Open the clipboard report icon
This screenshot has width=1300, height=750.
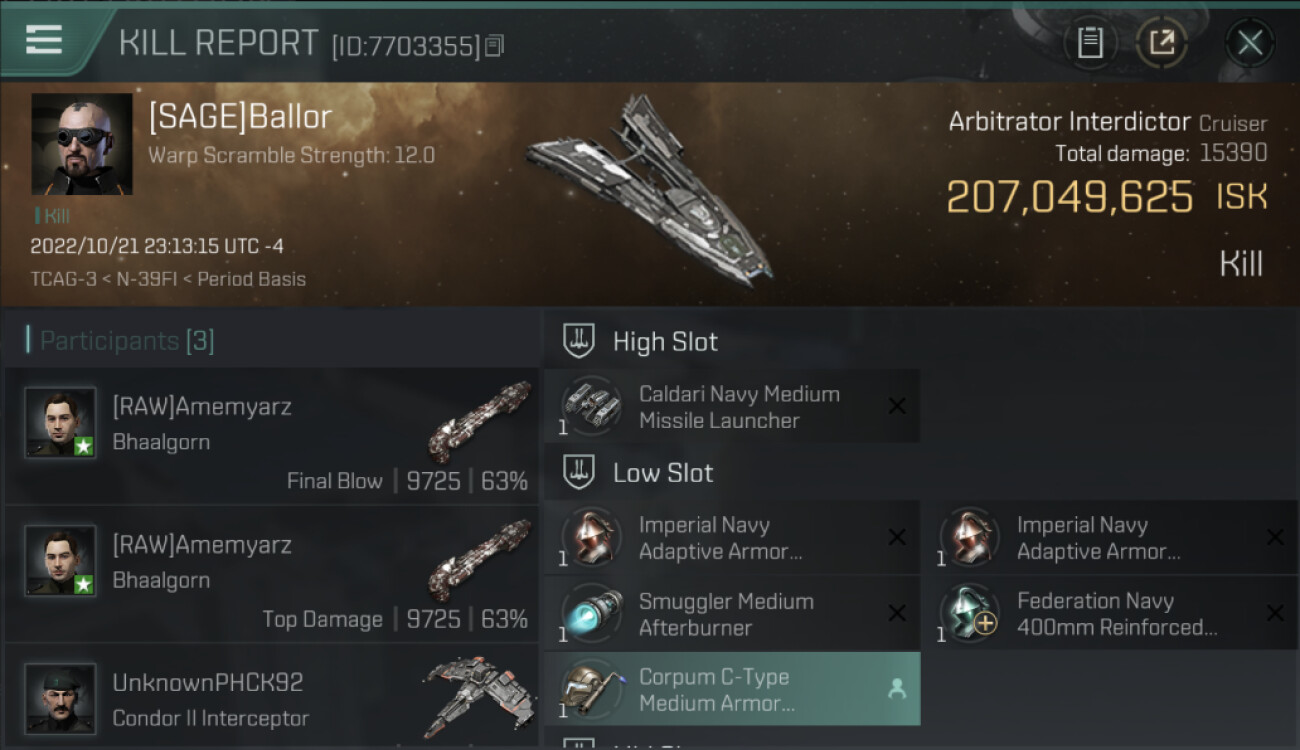(x=1090, y=42)
